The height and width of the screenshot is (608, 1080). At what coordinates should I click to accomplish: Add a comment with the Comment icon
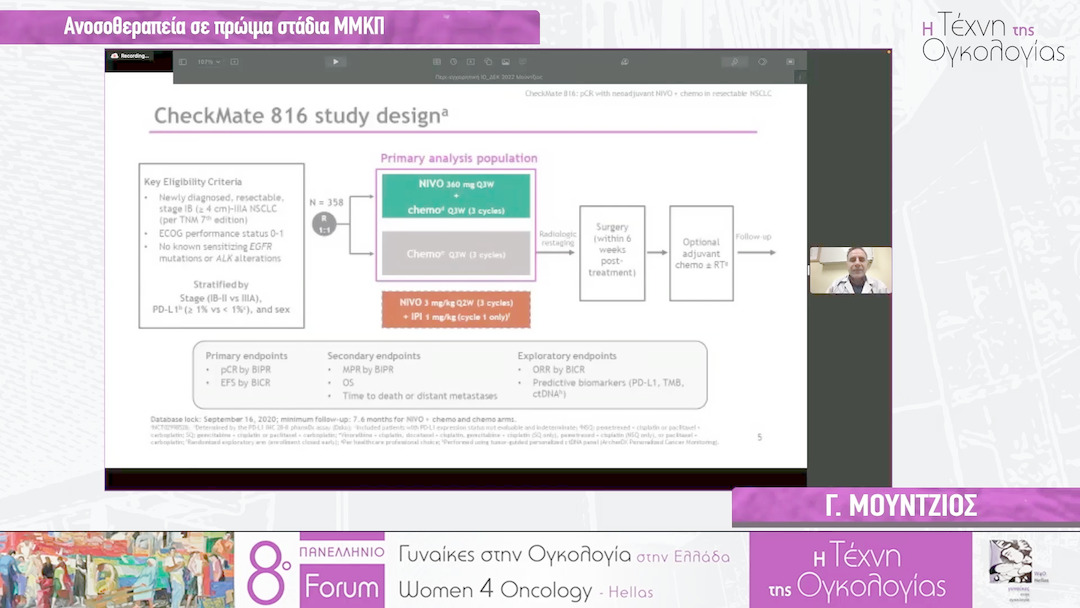point(522,62)
